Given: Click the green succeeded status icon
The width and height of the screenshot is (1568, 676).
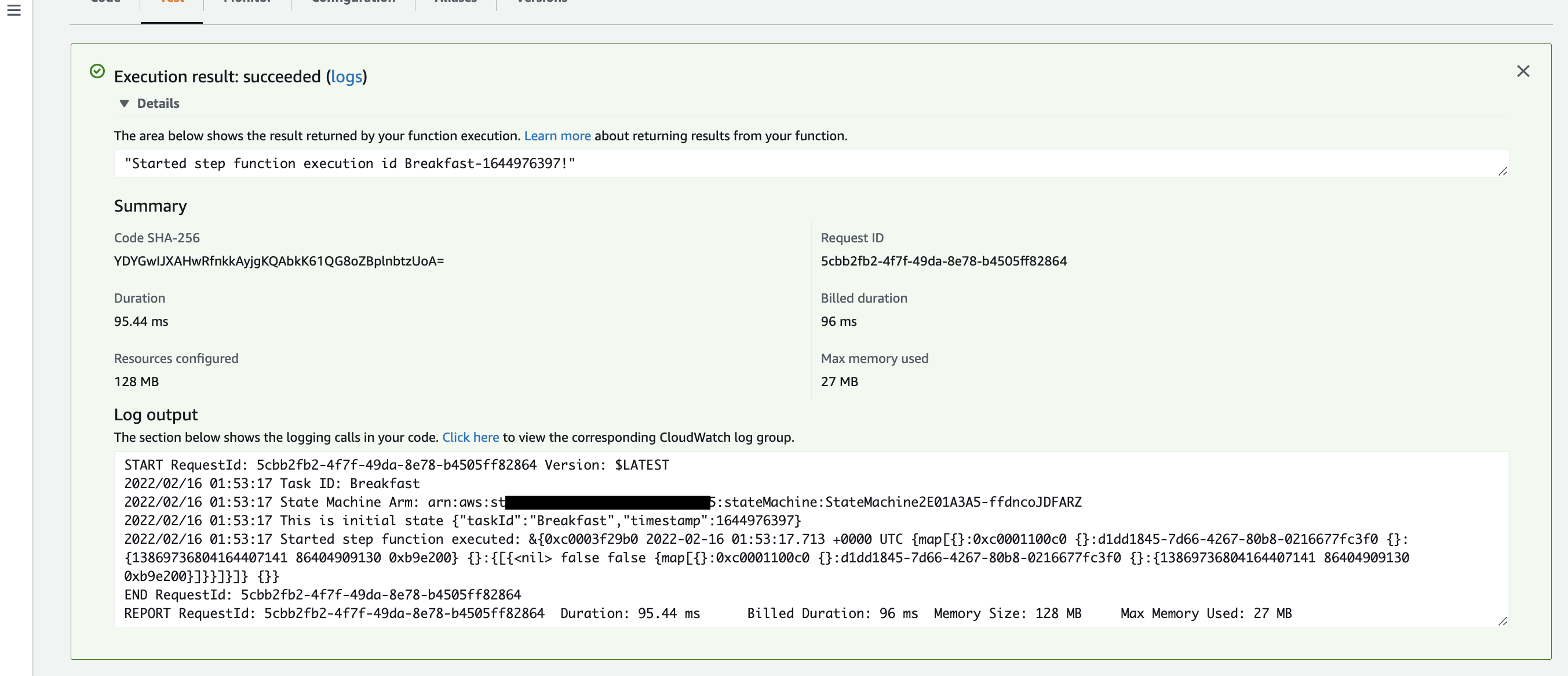Looking at the screenshot, I should [x=97, y=71].
